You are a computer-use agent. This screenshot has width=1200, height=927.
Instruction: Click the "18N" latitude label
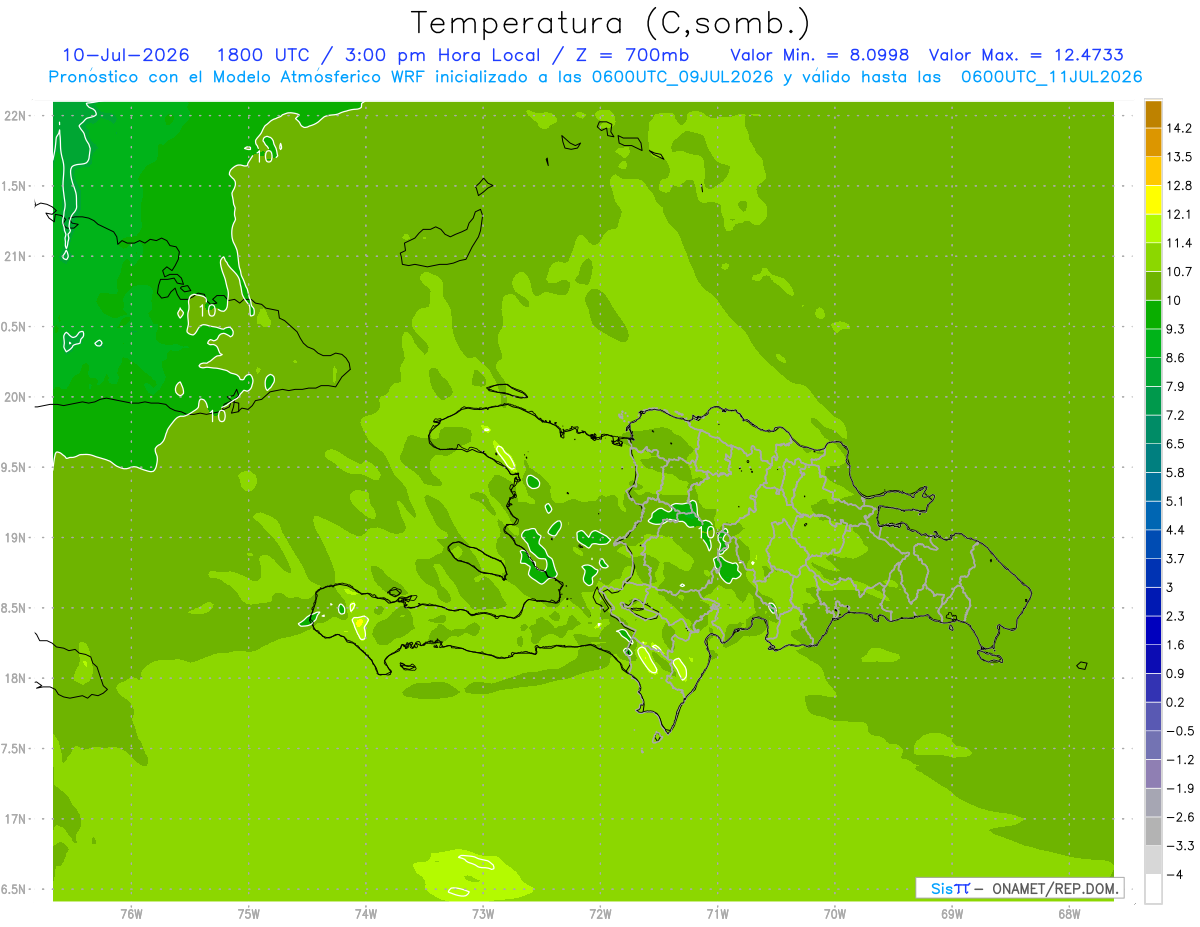pyautogui.click(x=14, y=678)
